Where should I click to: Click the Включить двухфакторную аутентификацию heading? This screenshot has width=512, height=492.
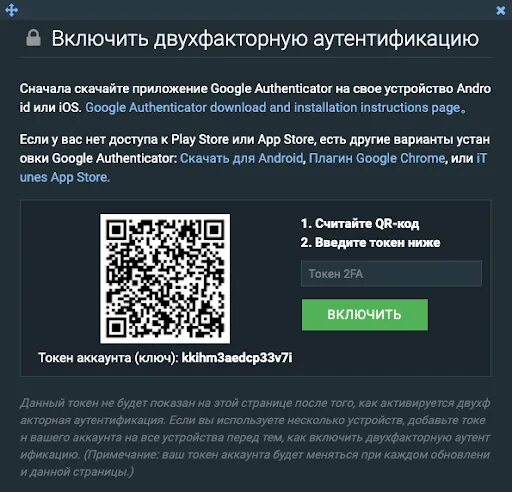click(x=265, y=38)
